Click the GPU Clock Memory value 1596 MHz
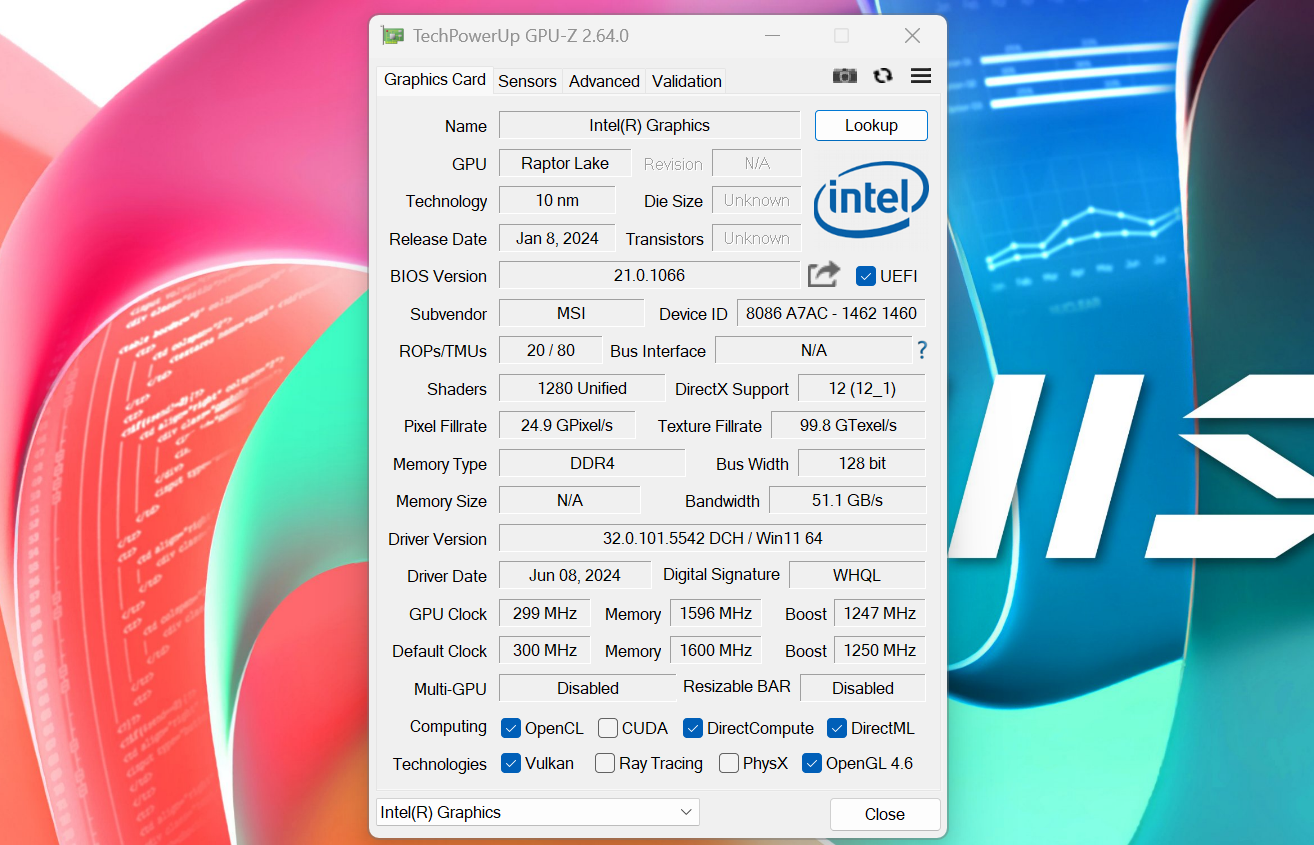 (716, 613)
